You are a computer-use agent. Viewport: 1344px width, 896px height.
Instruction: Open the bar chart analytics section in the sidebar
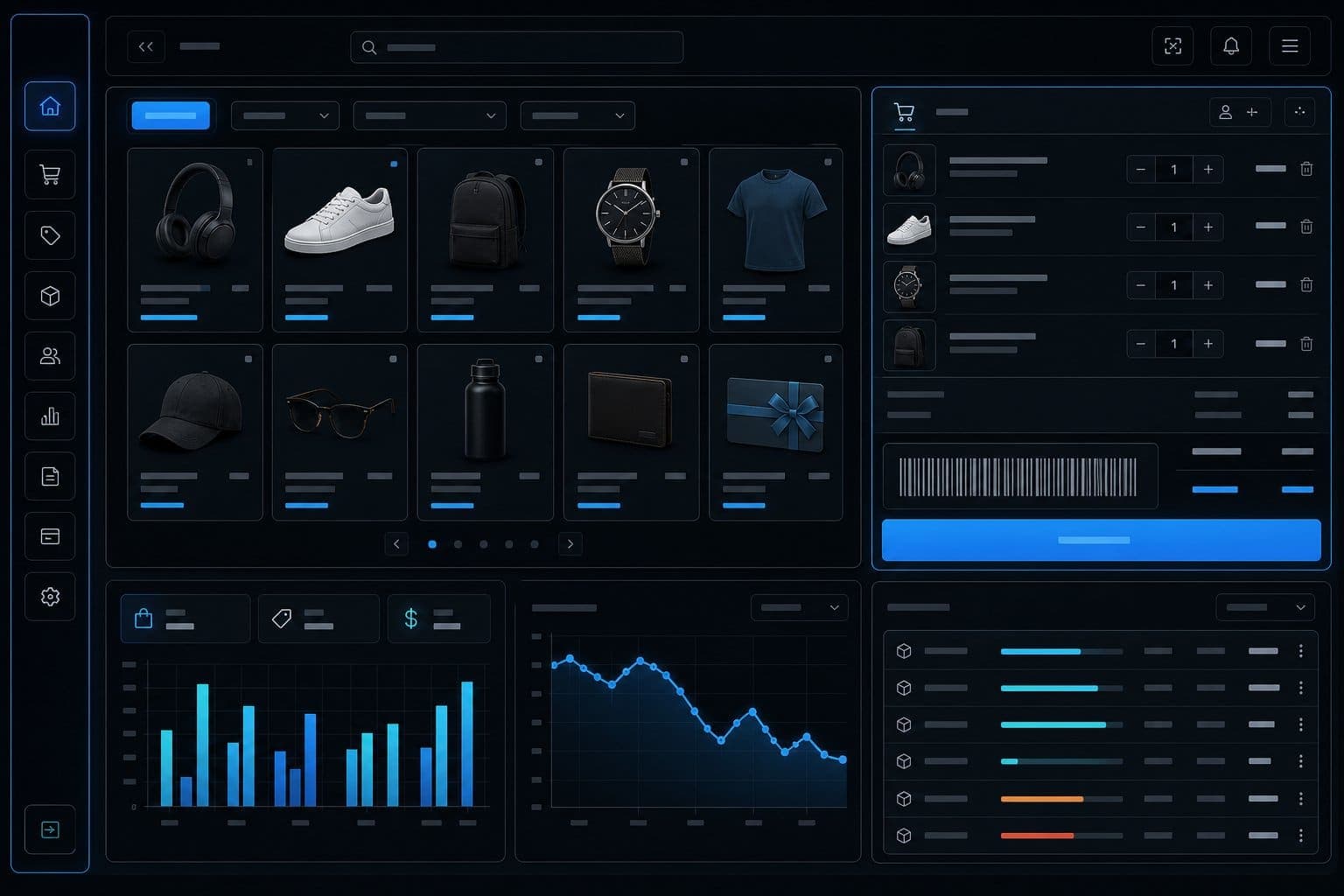[50, 416]
